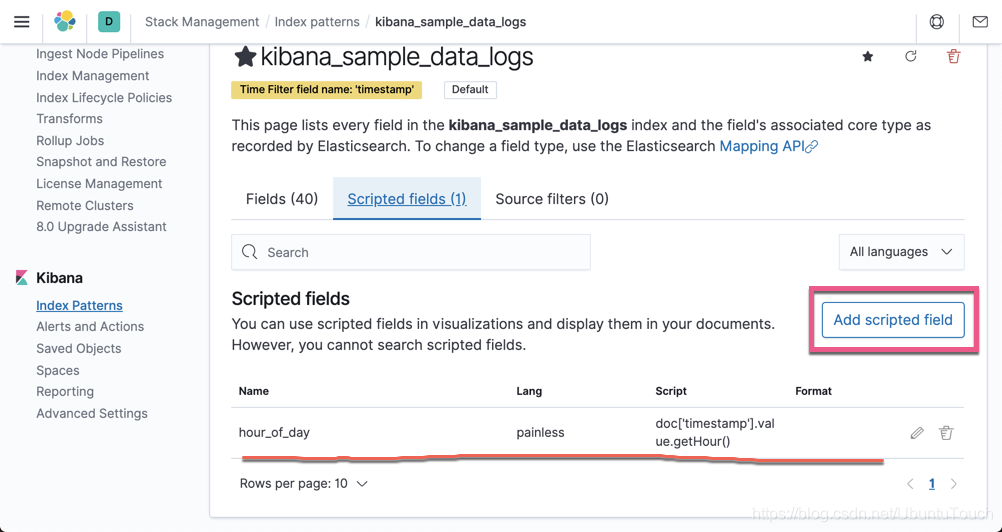
Task: Open Rows per page selector
Action: pyautogui.click(x=304, y=484)
